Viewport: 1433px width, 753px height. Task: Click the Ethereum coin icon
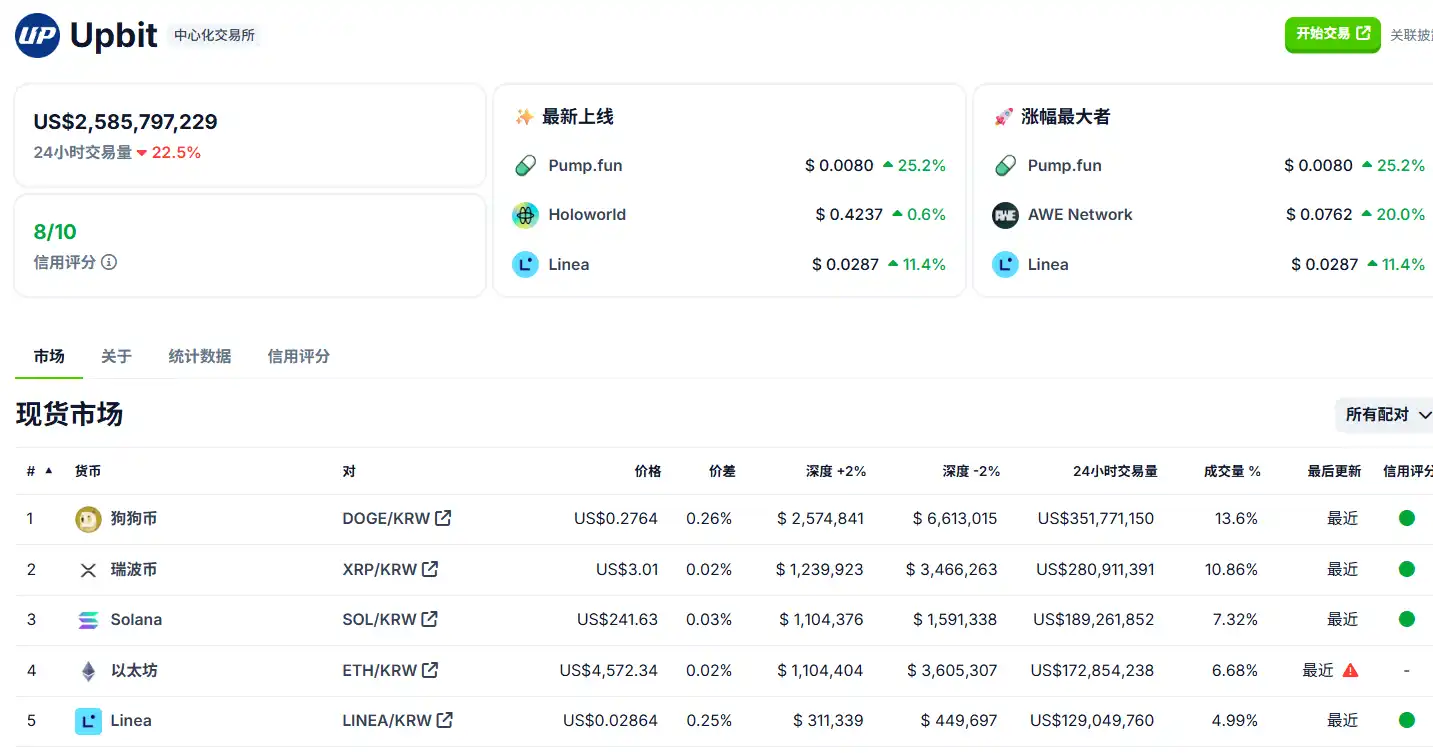click(88, 671)
